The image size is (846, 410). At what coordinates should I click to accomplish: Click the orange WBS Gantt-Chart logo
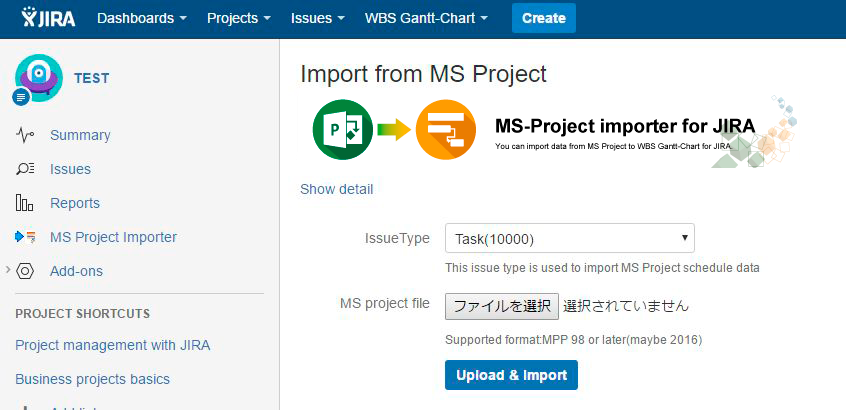click(x=446, y=129)
